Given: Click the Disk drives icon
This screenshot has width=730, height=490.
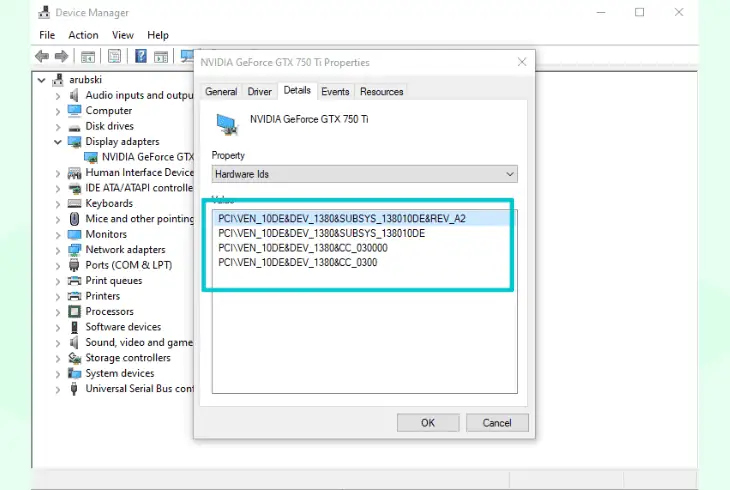Looking at the screenshot, I should pyautogui.click(x=74, y=127).
